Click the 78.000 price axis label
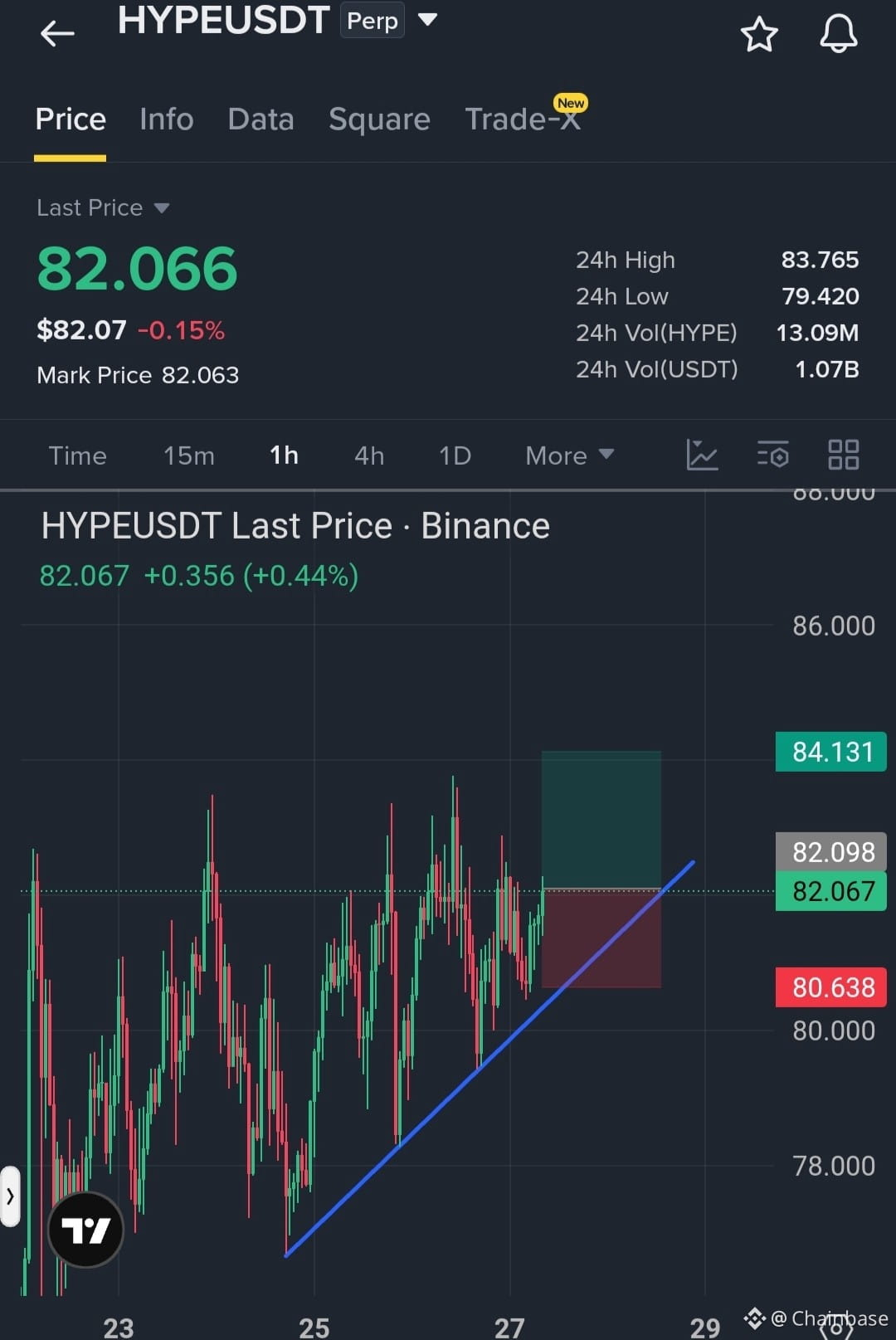The width and height of the screenshot is (896, 1340). (x=833, y=1166)
